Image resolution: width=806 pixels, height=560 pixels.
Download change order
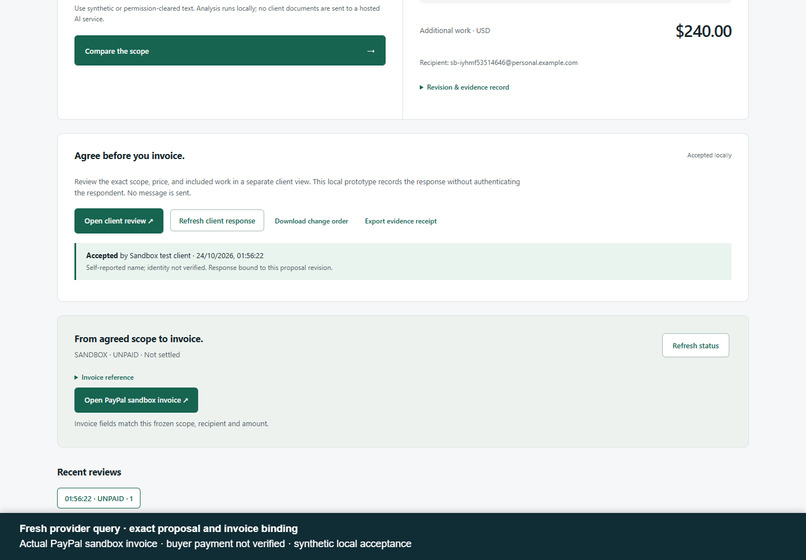click(x=311, y=221)
